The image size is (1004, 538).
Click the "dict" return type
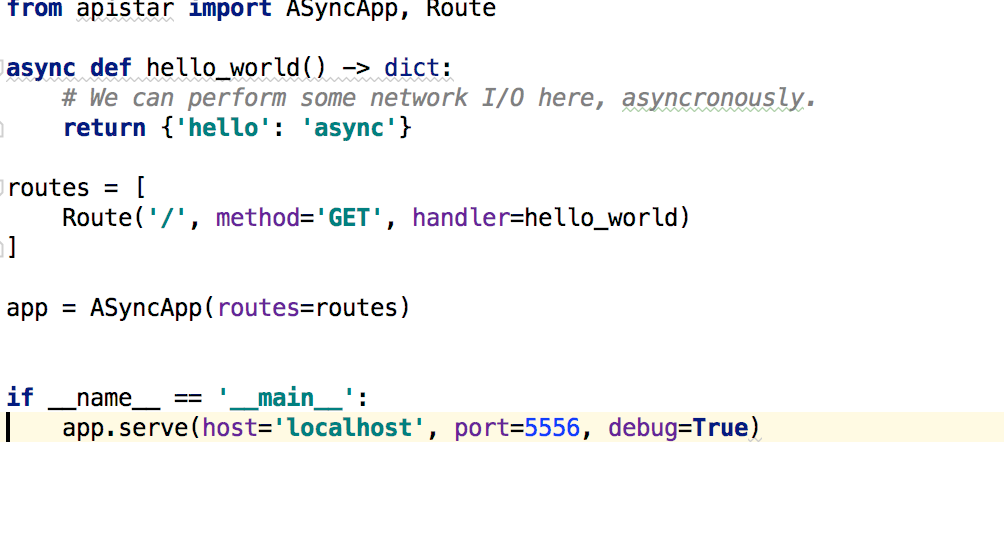pyautogui.click(x=412, y=67)
